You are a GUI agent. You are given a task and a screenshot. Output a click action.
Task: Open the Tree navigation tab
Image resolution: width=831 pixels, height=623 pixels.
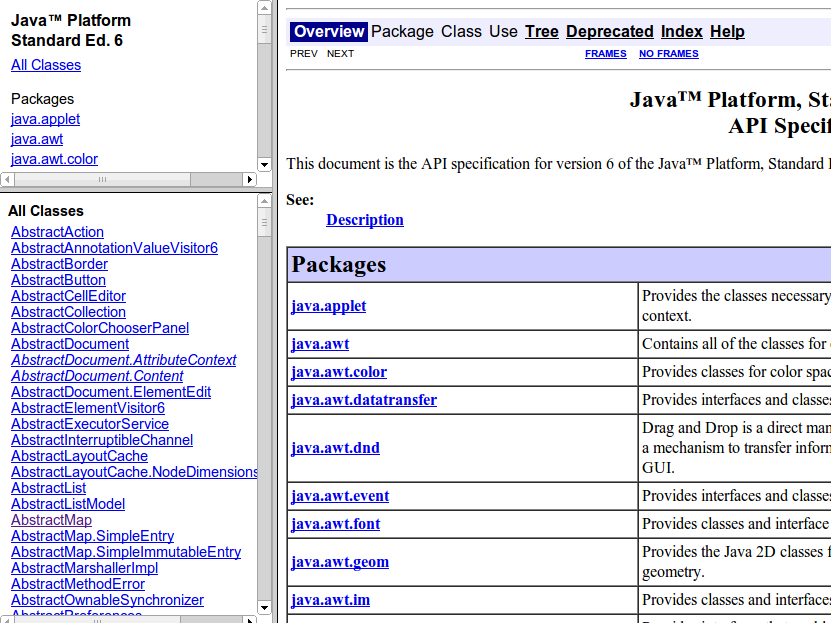541,32
